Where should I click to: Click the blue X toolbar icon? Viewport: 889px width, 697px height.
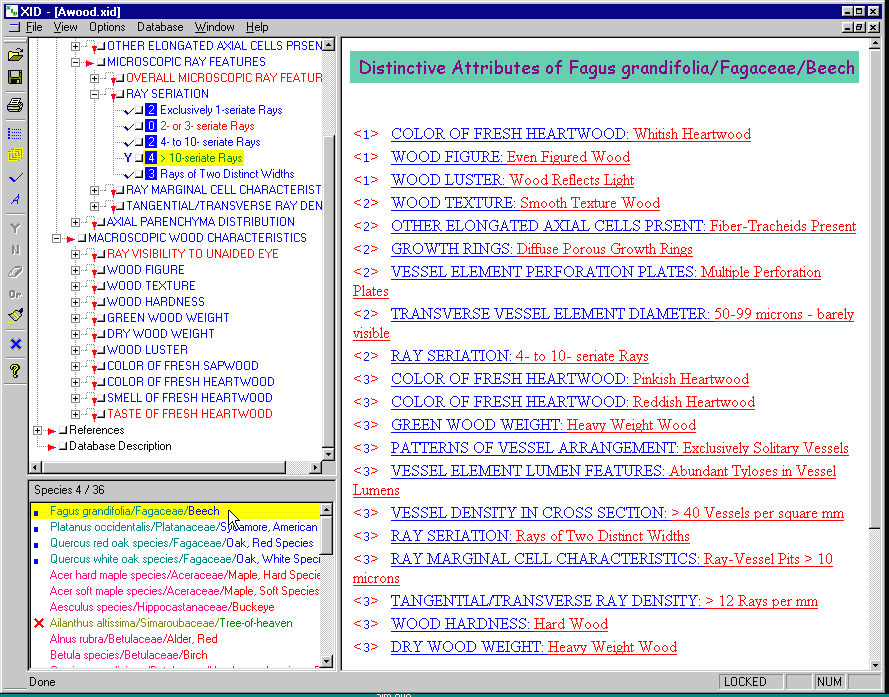point(15,344)
